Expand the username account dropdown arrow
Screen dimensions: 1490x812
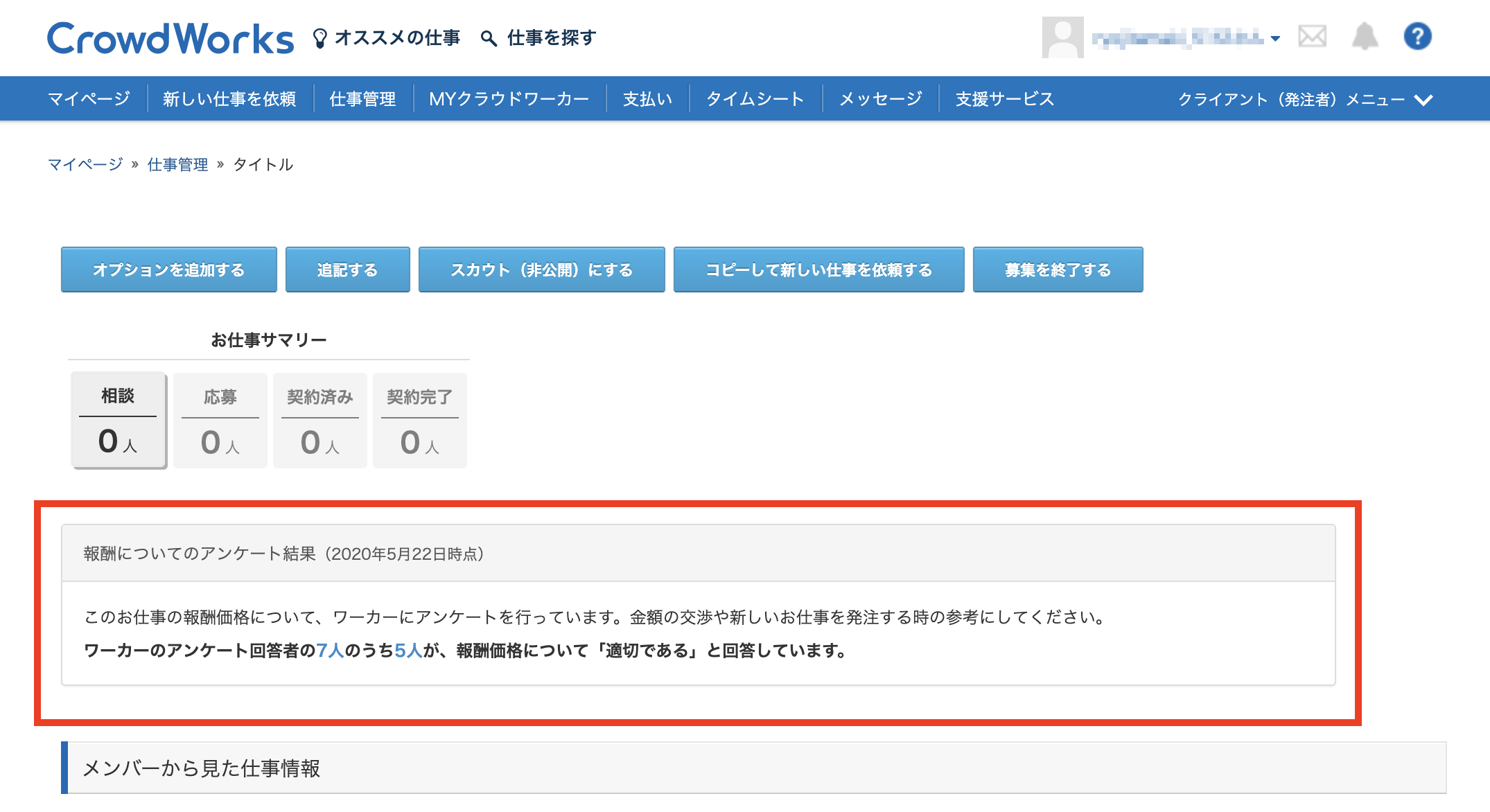(1275, 39)
